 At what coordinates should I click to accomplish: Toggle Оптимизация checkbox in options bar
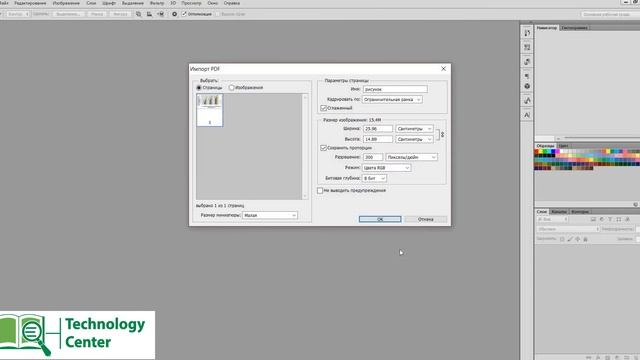click(184, 14)
